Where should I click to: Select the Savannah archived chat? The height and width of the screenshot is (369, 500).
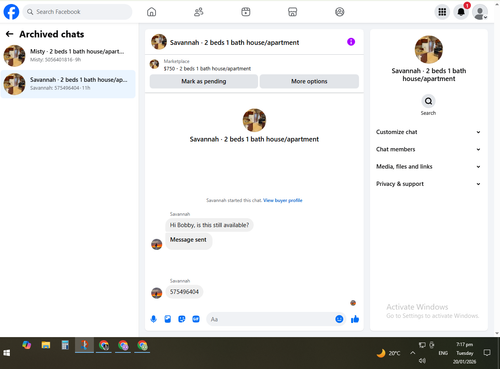click(x=68, y=84)
